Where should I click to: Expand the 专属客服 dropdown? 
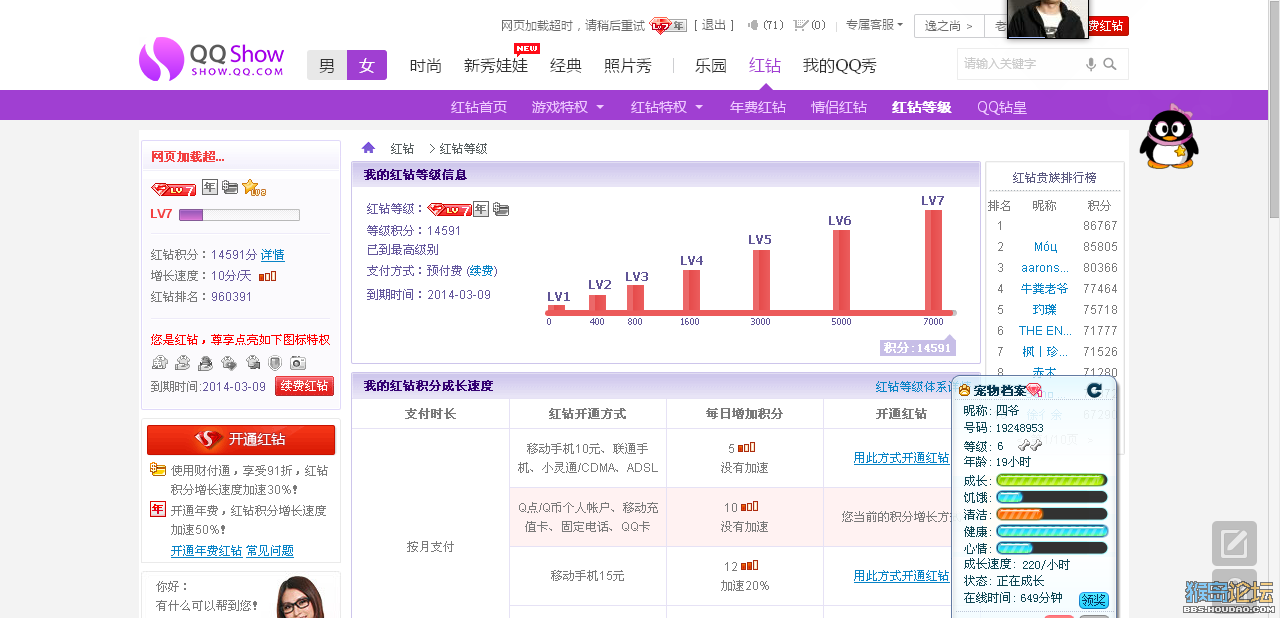pos(874,25)
